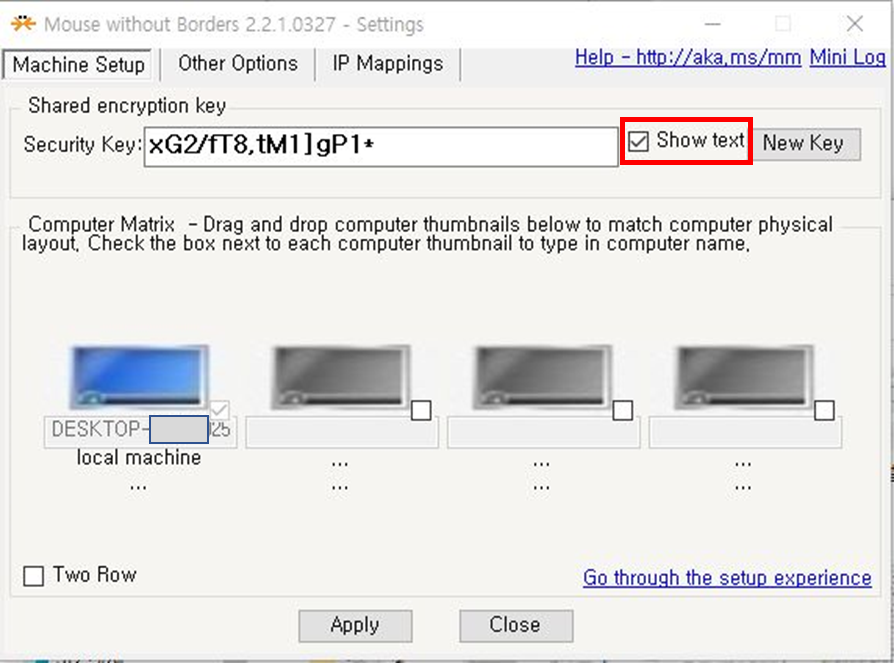Check the box of the third computer

pos(623,410)
